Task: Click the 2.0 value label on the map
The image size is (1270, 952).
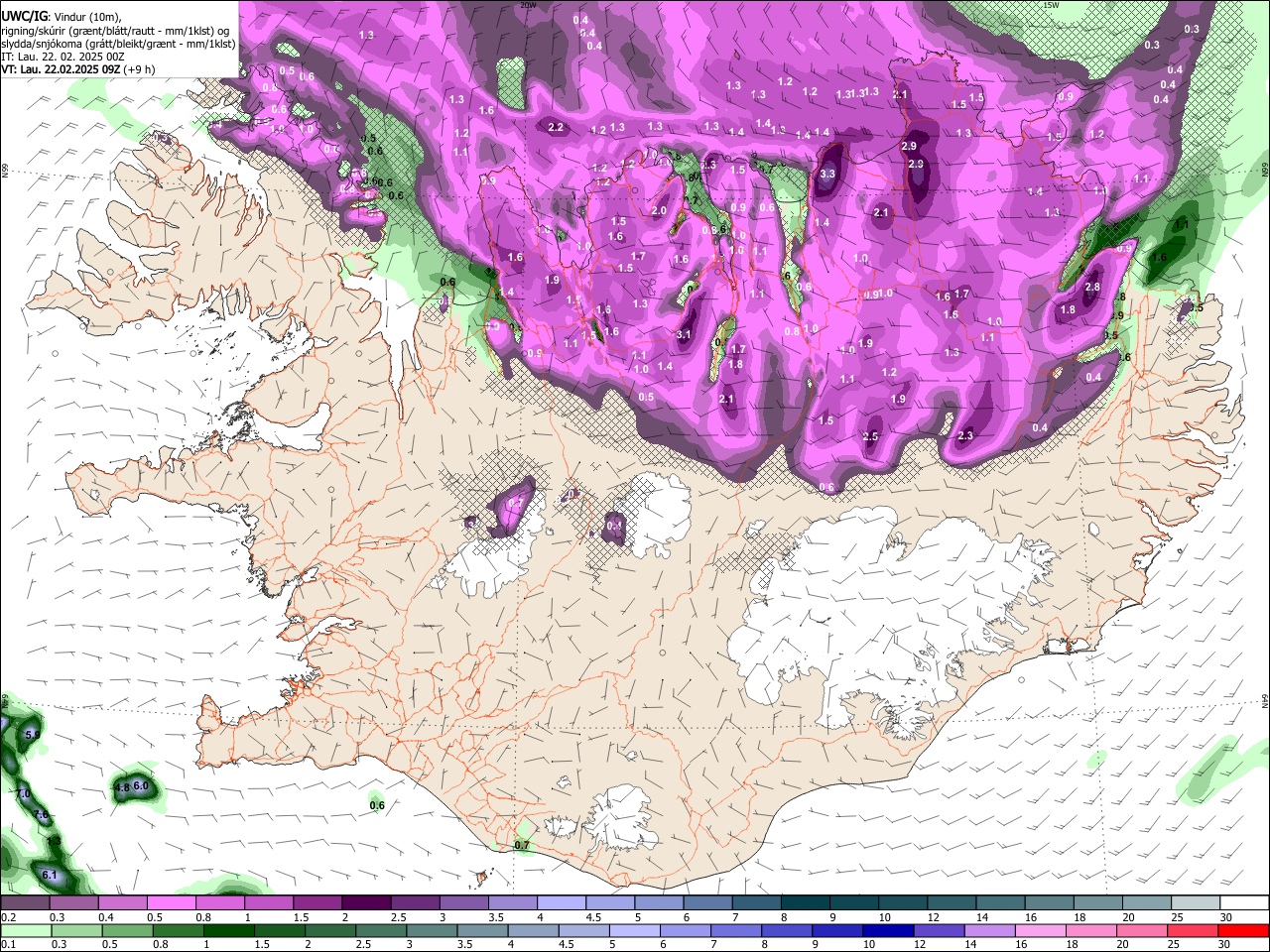Action: tap(659, 210)
